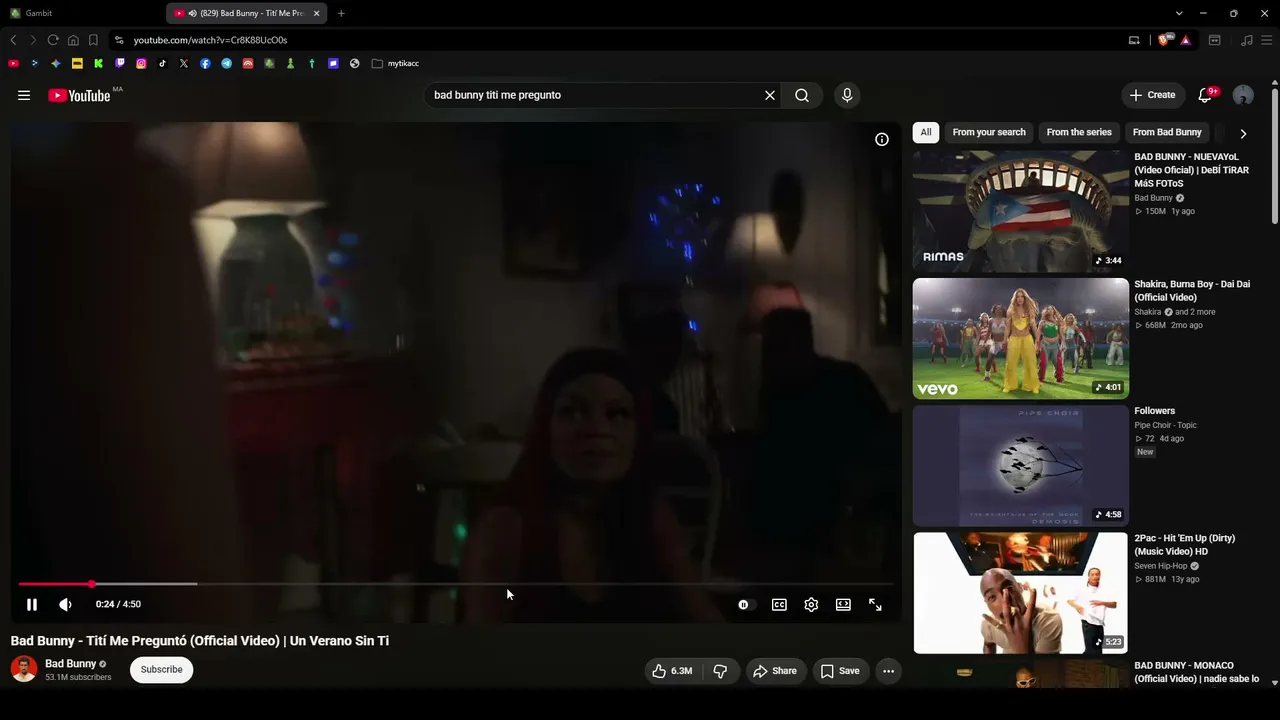
Task: Open the Instagram bookmark
Action: (x=141, y=63)
